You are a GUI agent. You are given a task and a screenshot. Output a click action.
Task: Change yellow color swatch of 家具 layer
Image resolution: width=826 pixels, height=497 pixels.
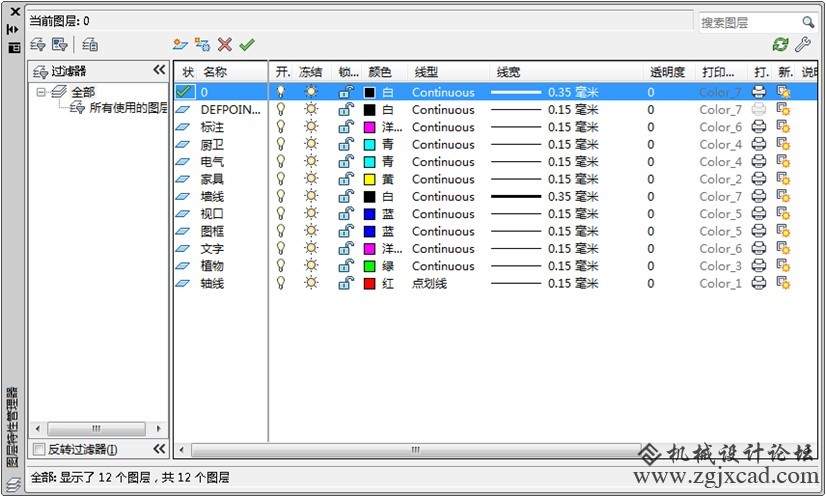[370, 179]
